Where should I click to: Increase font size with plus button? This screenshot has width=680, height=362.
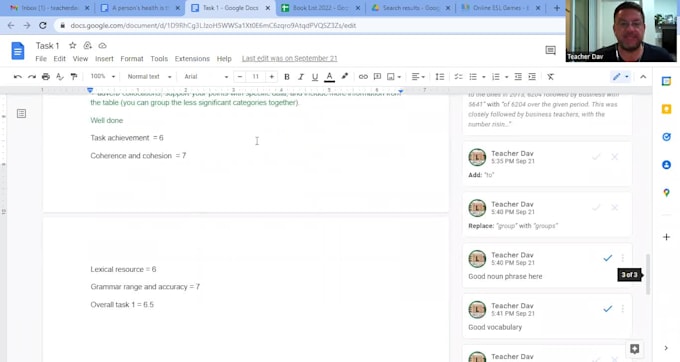[271, 77]
